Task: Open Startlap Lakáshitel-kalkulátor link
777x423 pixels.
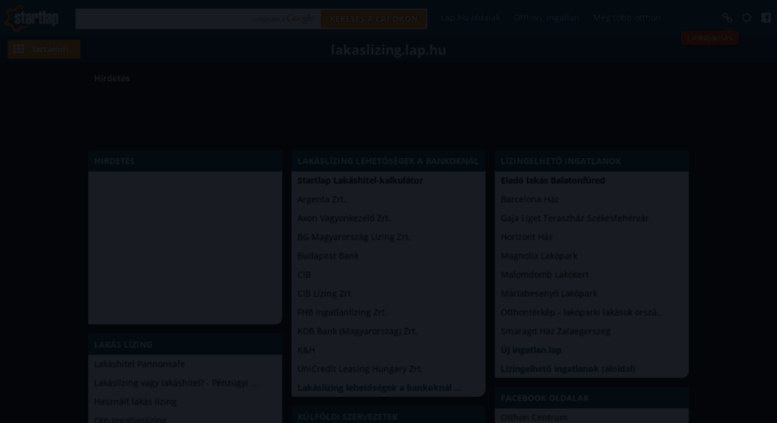Action: (x=360, y=180)
